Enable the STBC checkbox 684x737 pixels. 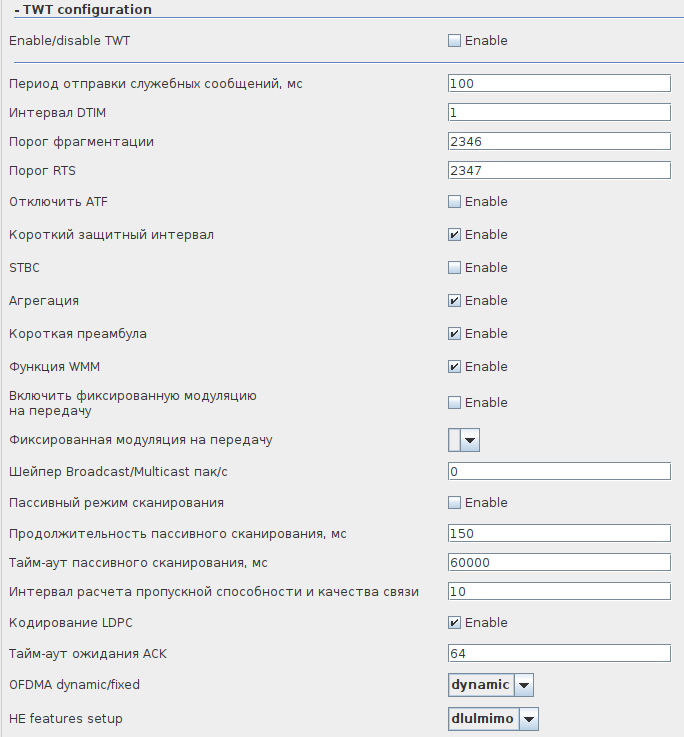(x=455, y=268)
